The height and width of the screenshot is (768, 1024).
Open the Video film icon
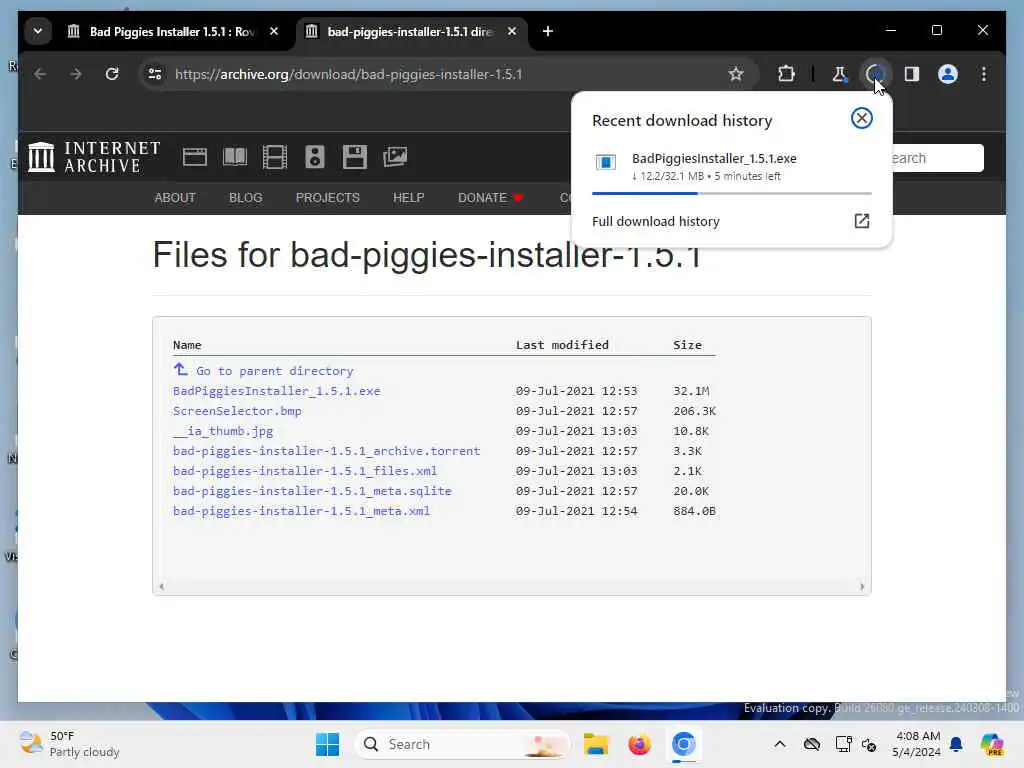pyautogui.click(x=274, y=157)
